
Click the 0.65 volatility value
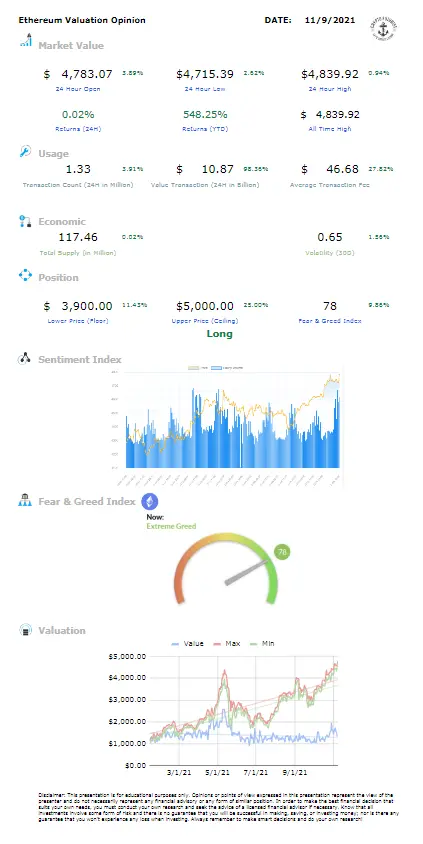coord(330,237)
